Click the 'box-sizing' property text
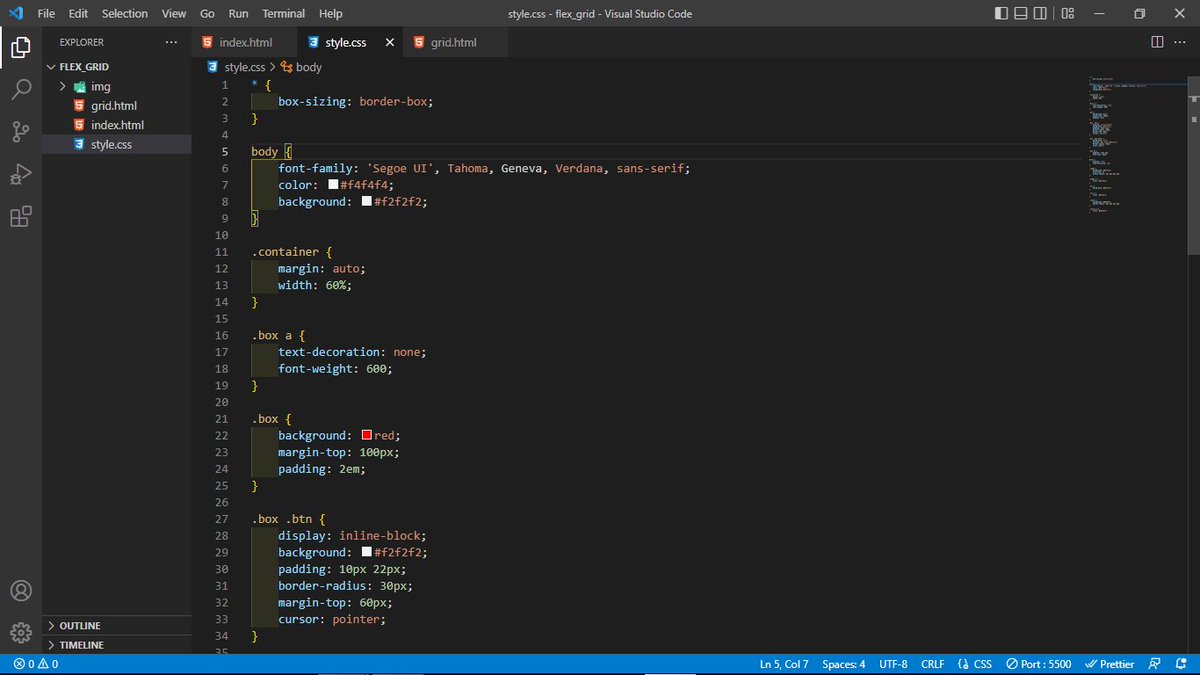 click(312, 101)
